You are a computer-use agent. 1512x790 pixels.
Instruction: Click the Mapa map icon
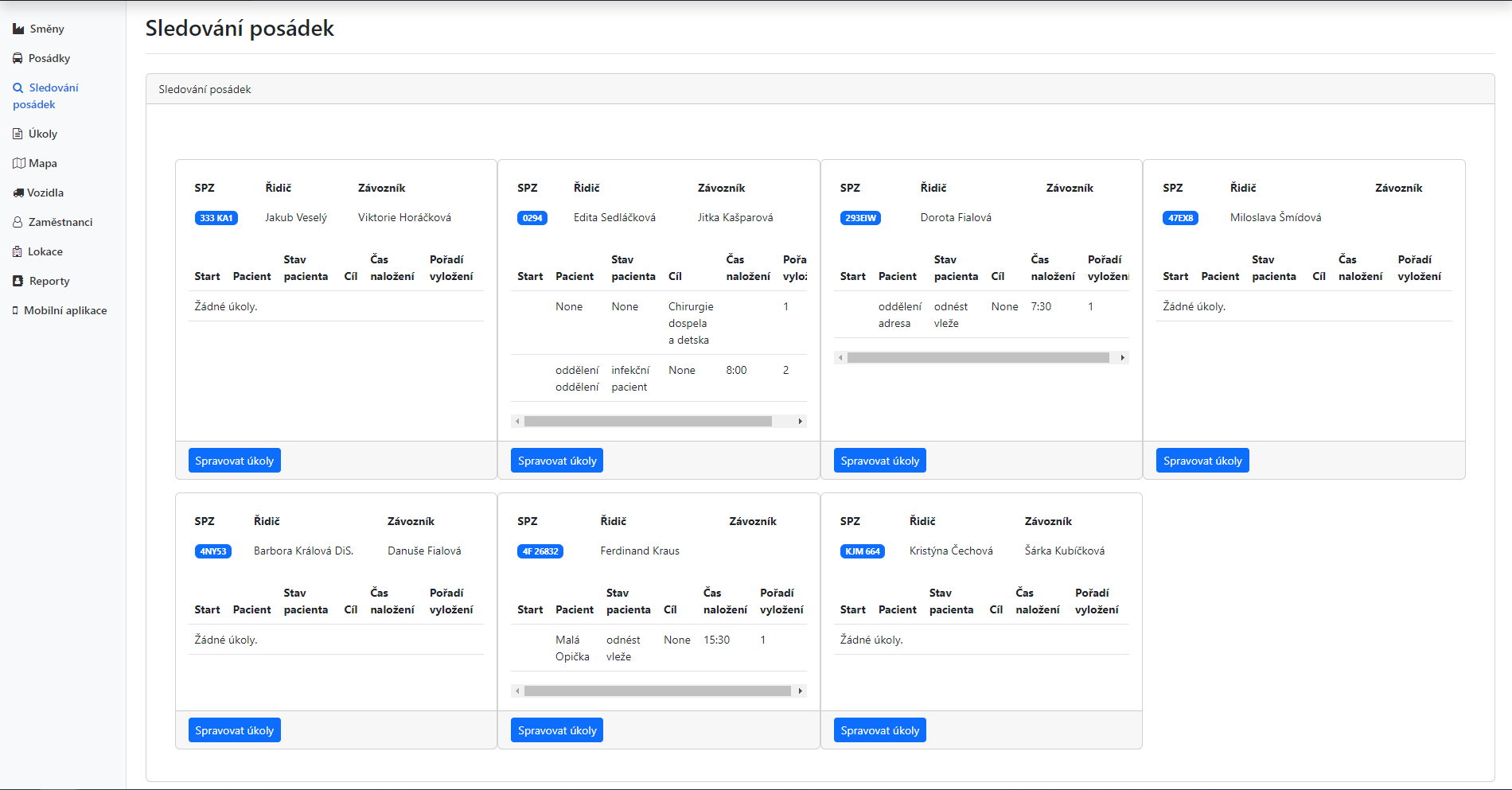click(x=19, y=163)
